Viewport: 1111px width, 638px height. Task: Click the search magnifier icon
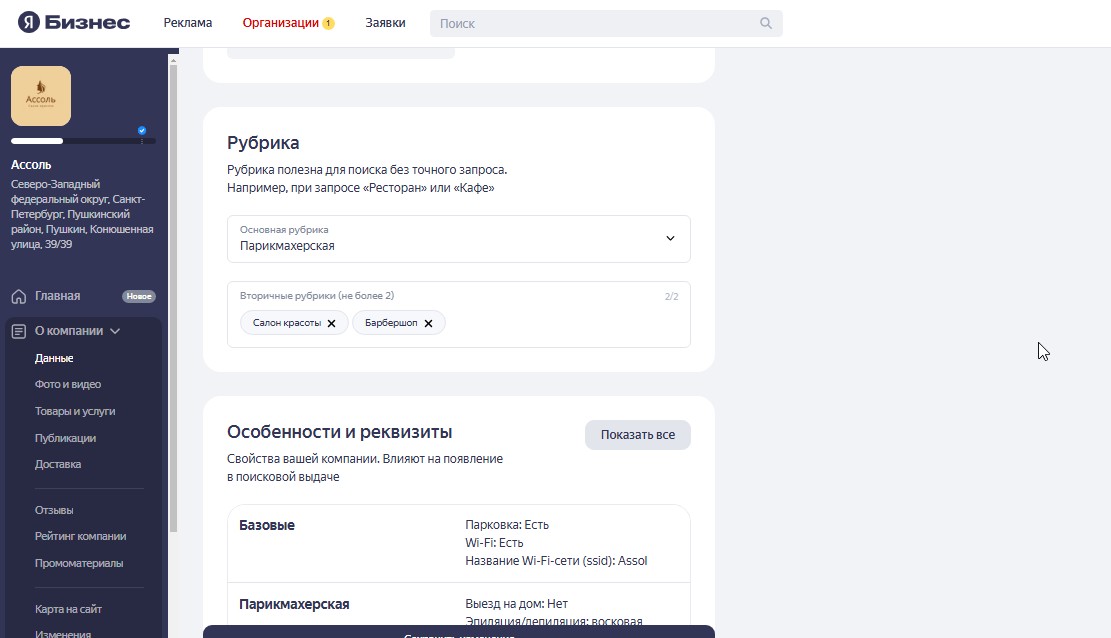(x=766, y=23)
